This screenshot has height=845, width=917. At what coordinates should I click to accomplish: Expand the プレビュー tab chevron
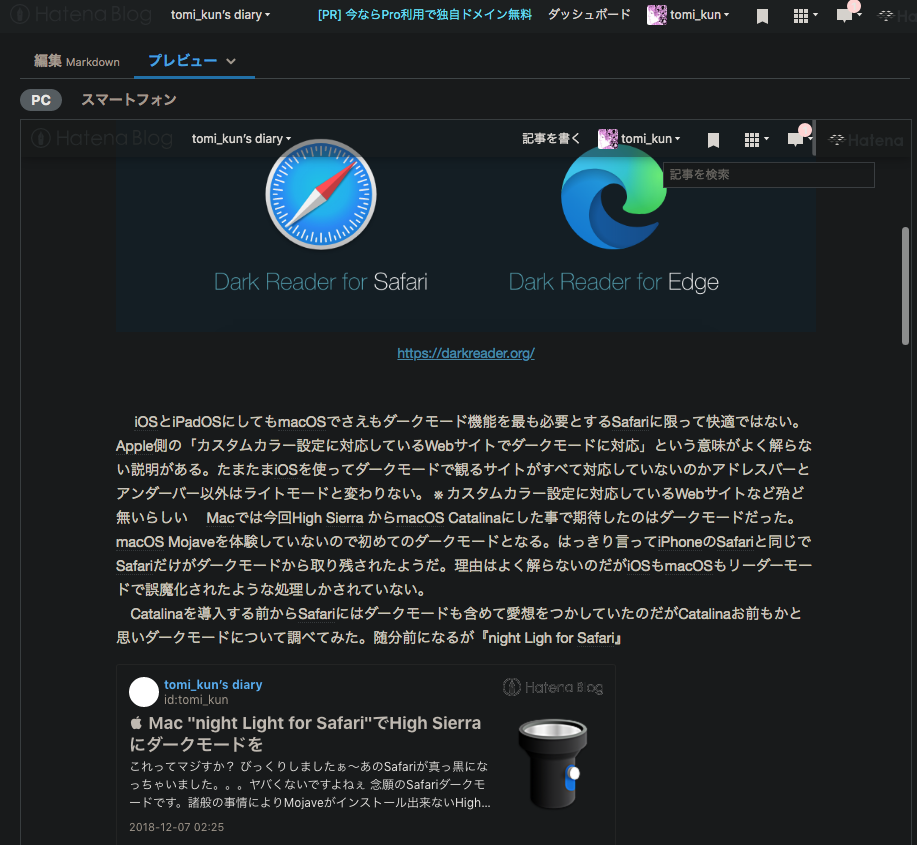(x=231, y=61)
